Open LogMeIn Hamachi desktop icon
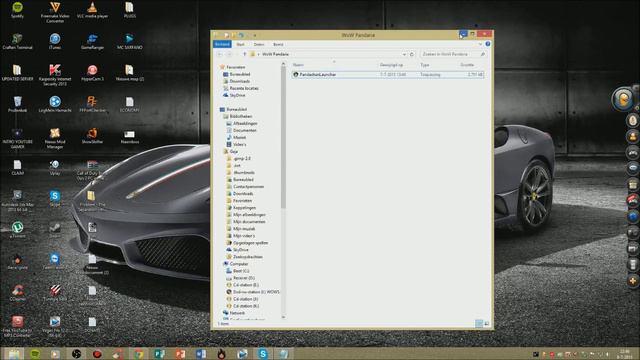 pyautogui.click(x=55, y=104)
